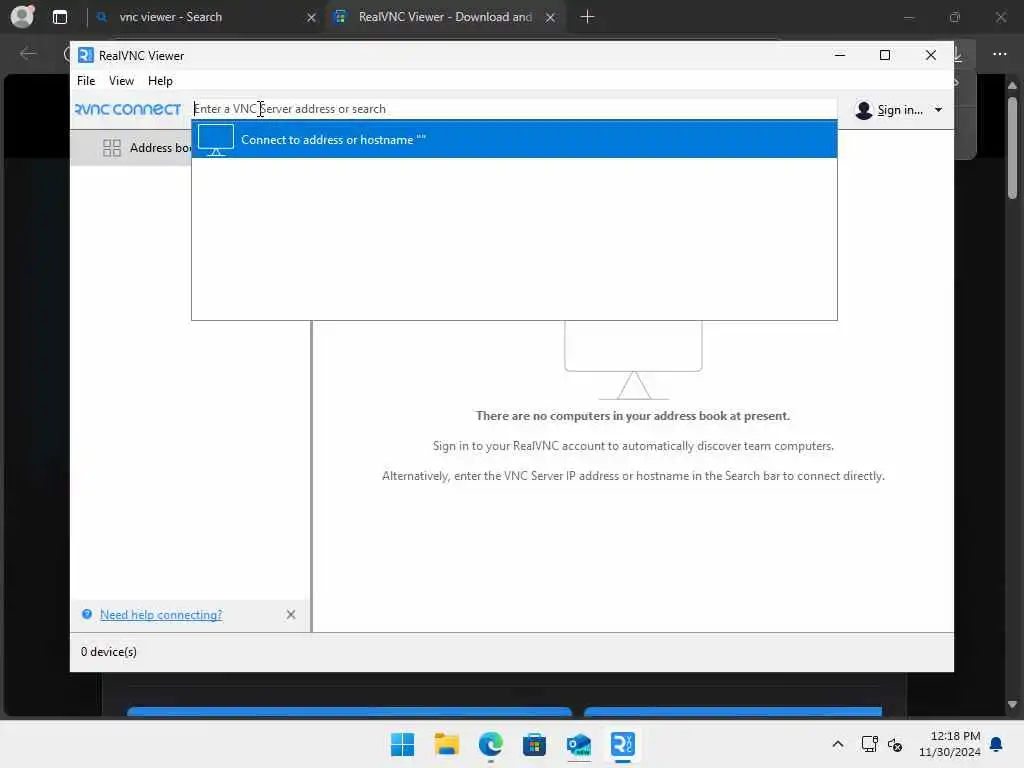Click the RealVNC Viewer title bar app icon
1024x768 pixels.
click(86, 56)
